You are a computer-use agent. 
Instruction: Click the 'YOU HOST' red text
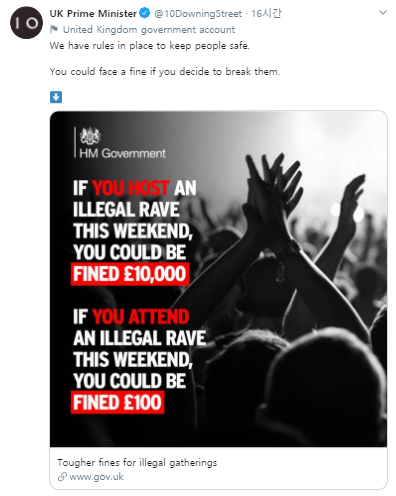(x=131, y=188)
